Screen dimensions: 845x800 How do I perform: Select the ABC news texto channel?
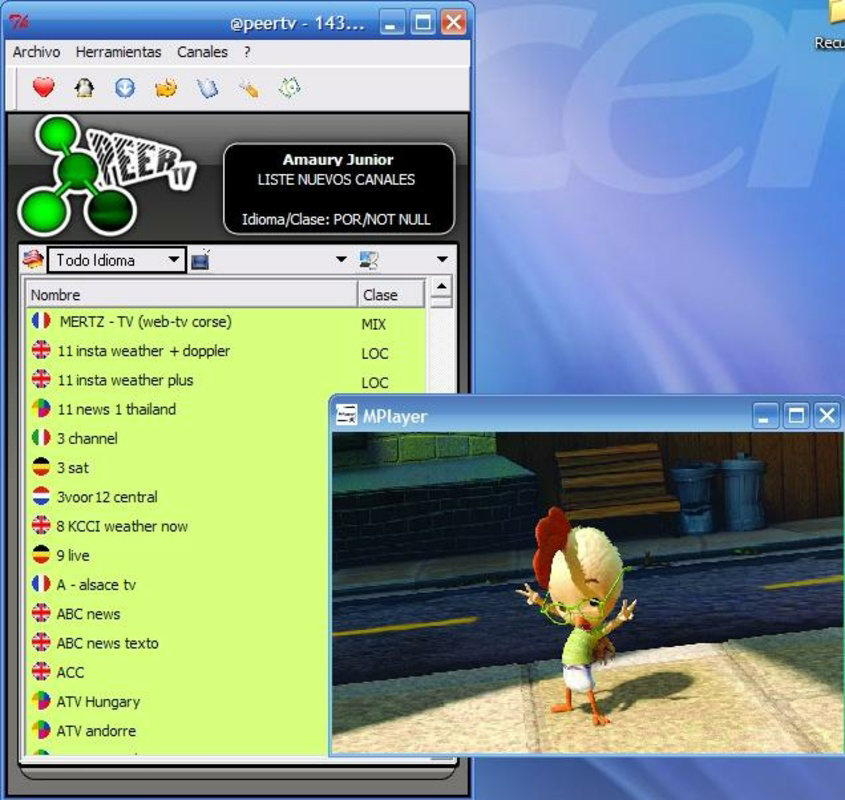pos(107,643)
